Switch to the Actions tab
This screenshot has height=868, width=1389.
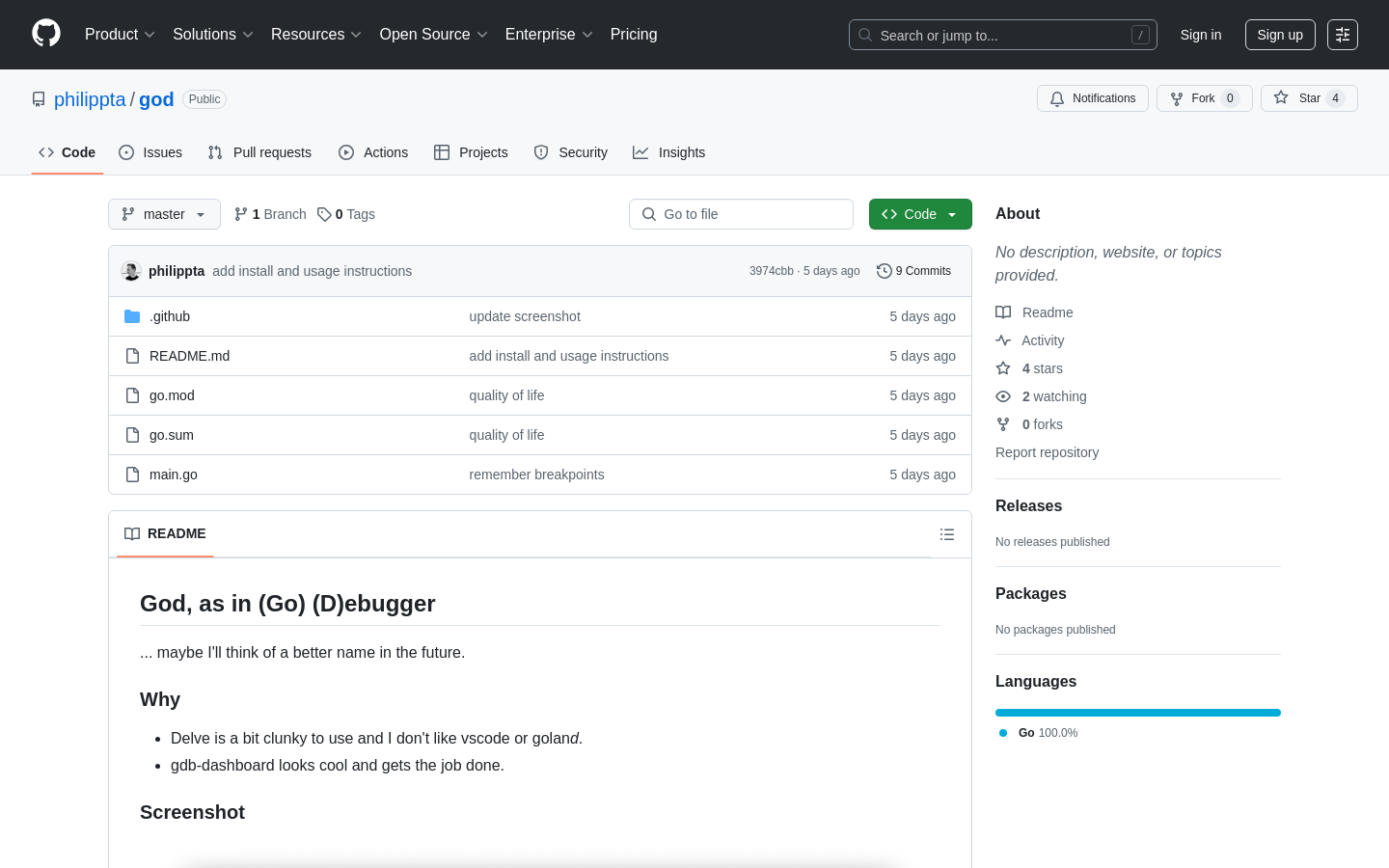click(x=373, y=152)
